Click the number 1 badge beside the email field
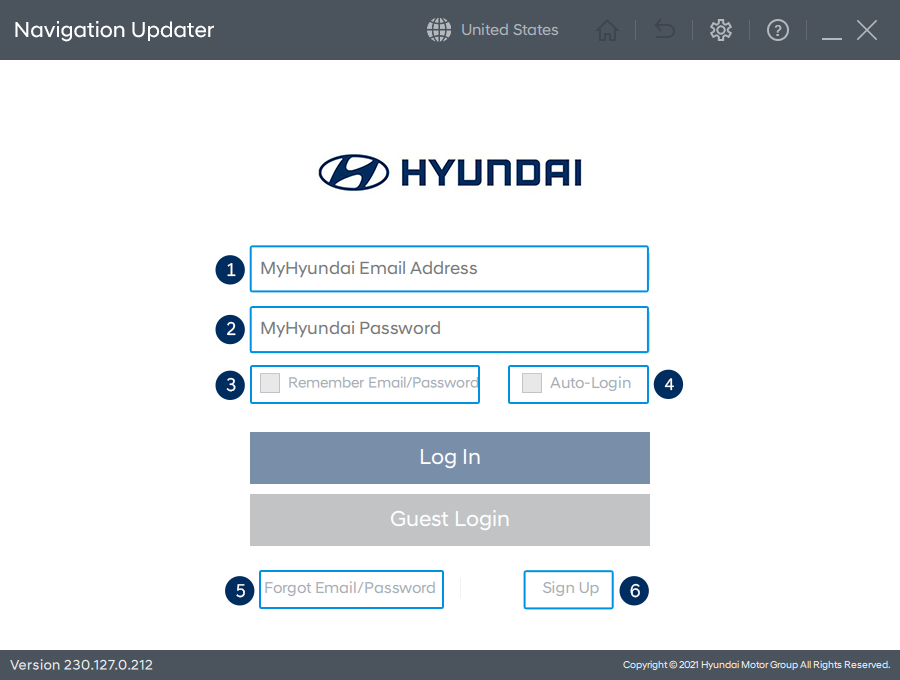 point(231,269)
